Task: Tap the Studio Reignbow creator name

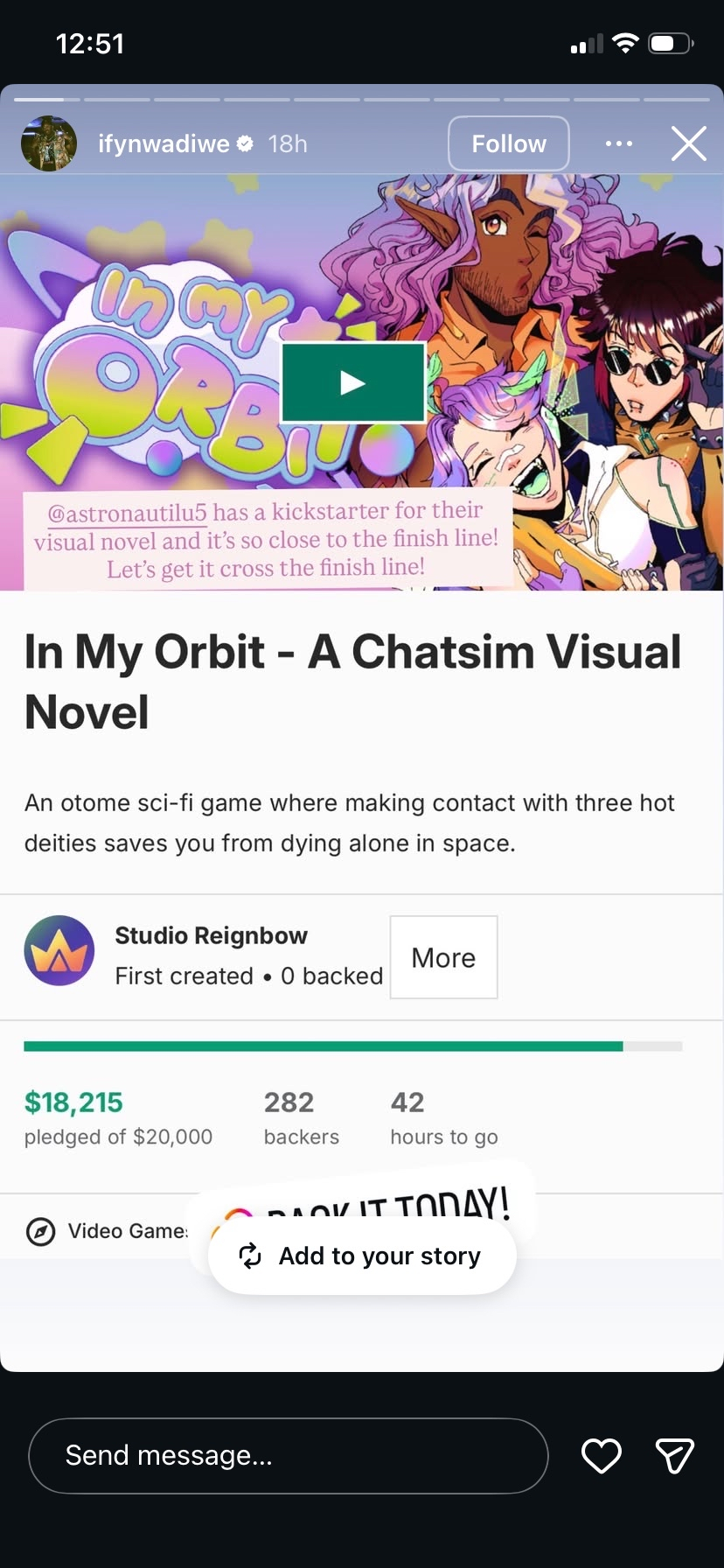Action: point(212,935)
